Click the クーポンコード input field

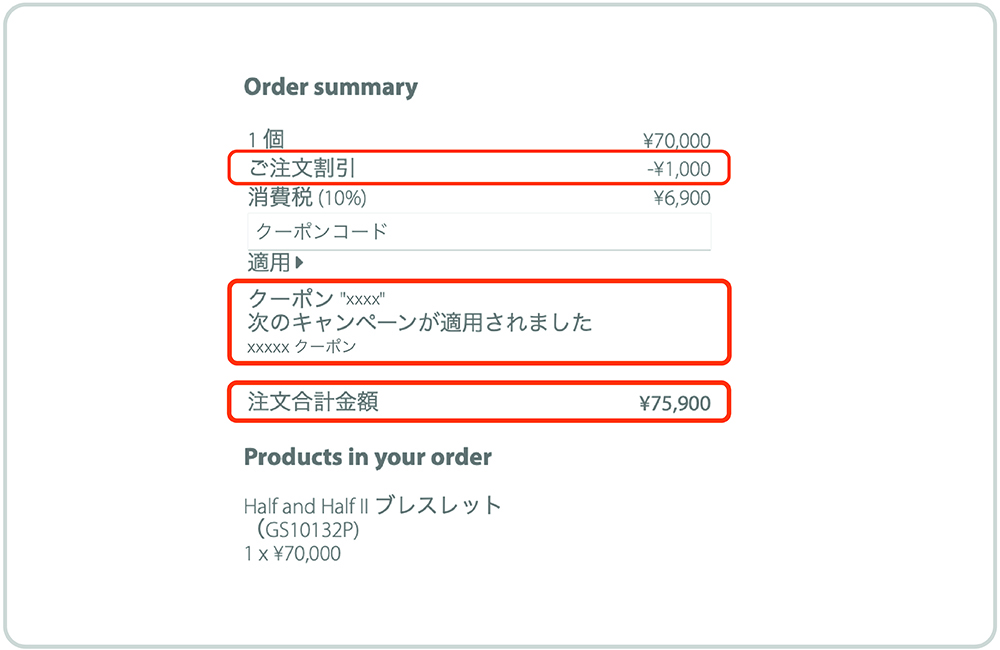478,231
